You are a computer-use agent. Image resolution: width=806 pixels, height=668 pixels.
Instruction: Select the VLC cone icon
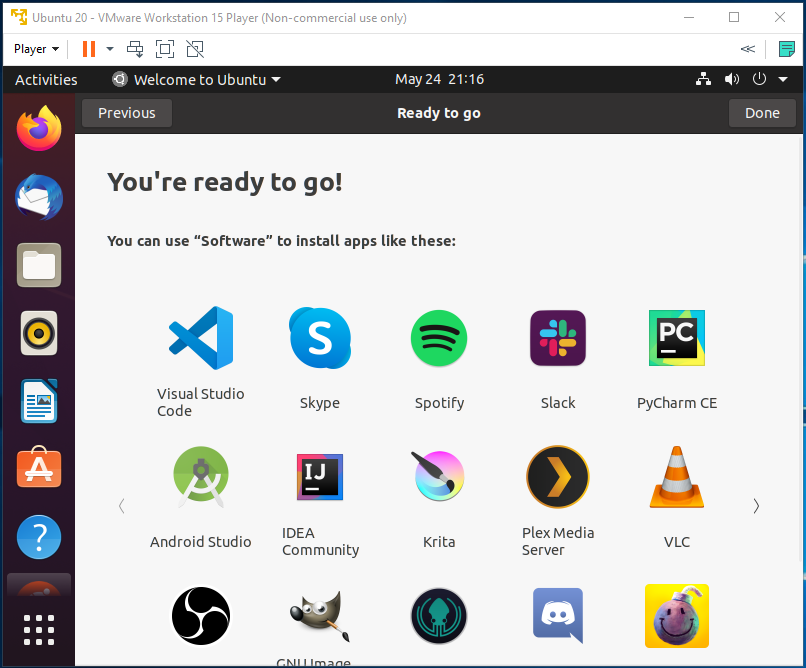[677, 477]
